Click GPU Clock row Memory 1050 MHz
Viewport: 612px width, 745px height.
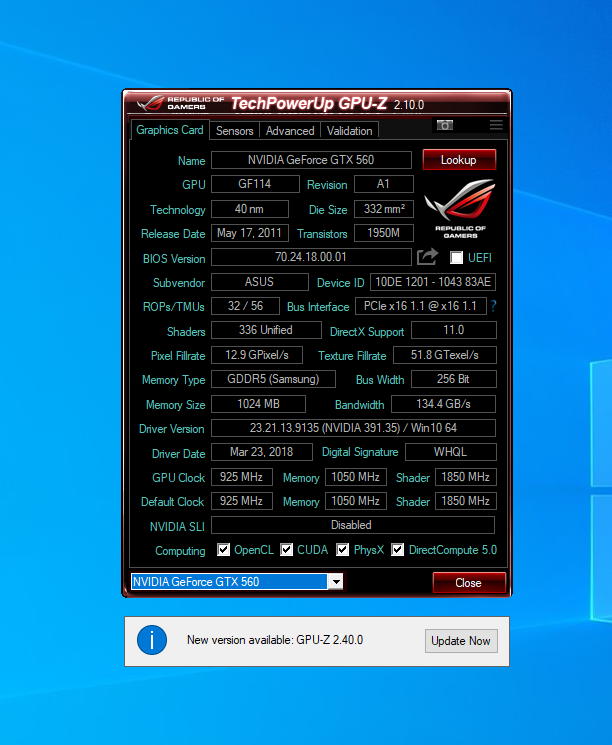click(x=356, y=477)
